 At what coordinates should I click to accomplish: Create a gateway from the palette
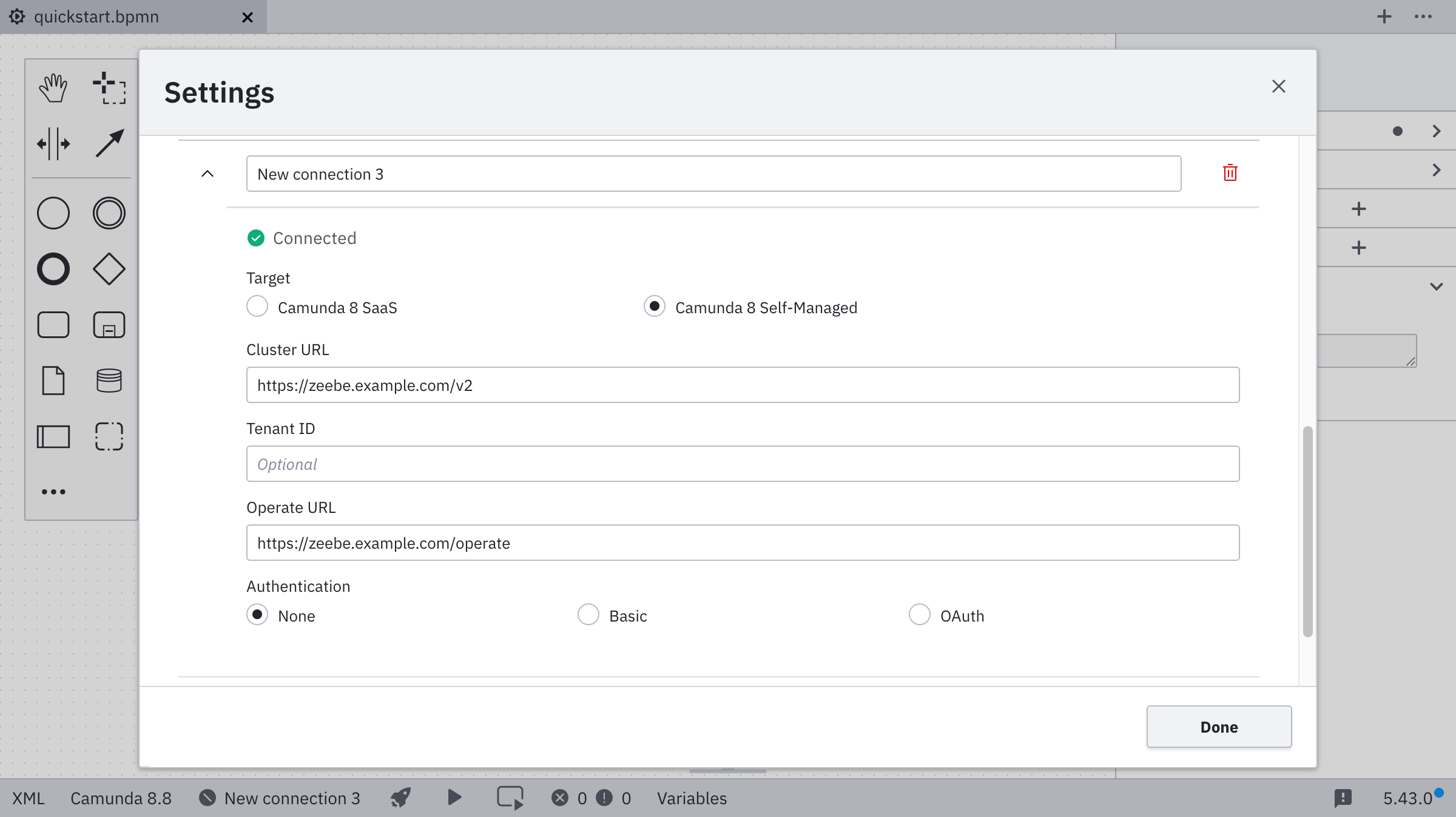click(x=109, y=269)
